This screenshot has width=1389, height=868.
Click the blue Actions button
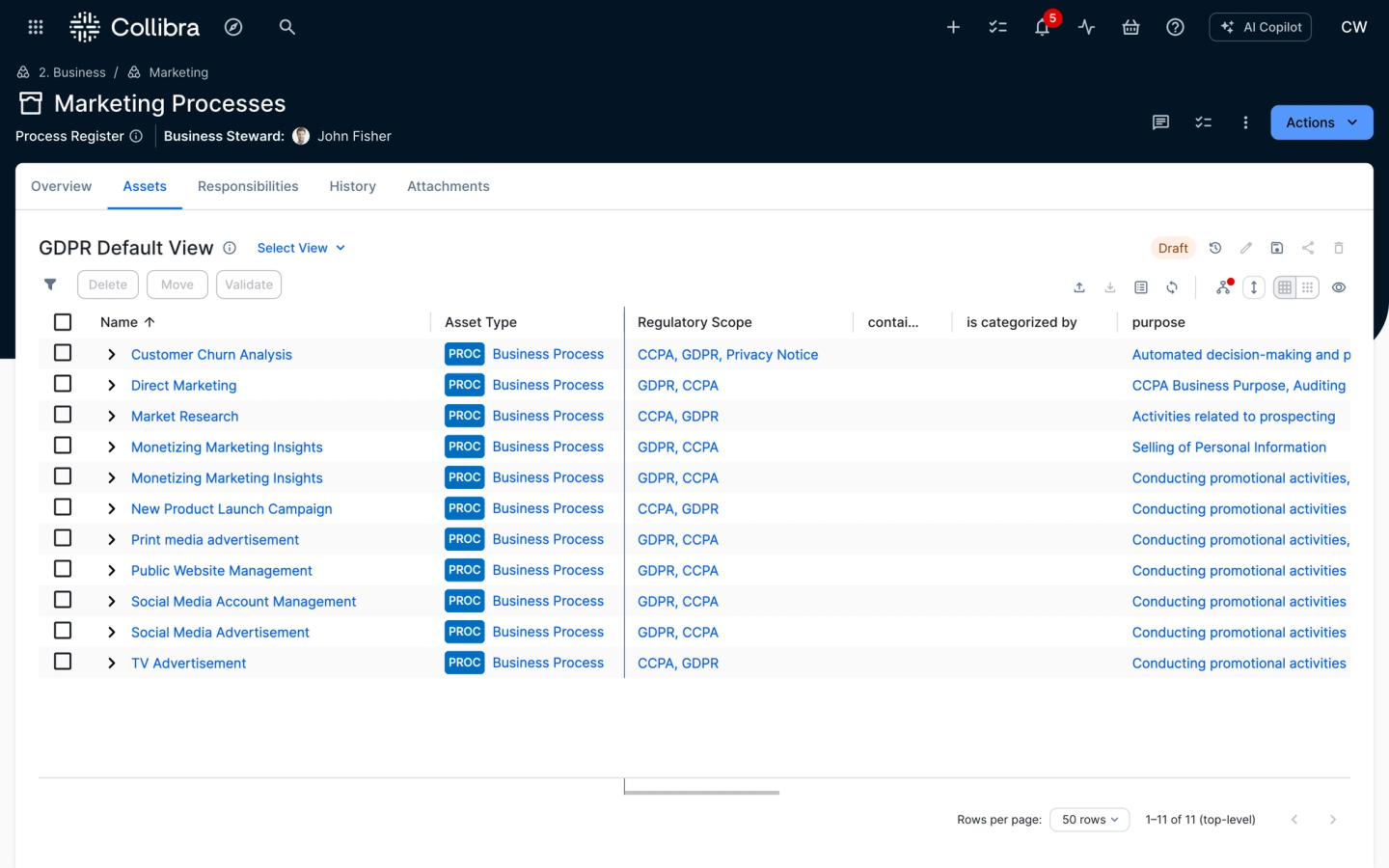pyautogui.click(x=1321, y=122)
